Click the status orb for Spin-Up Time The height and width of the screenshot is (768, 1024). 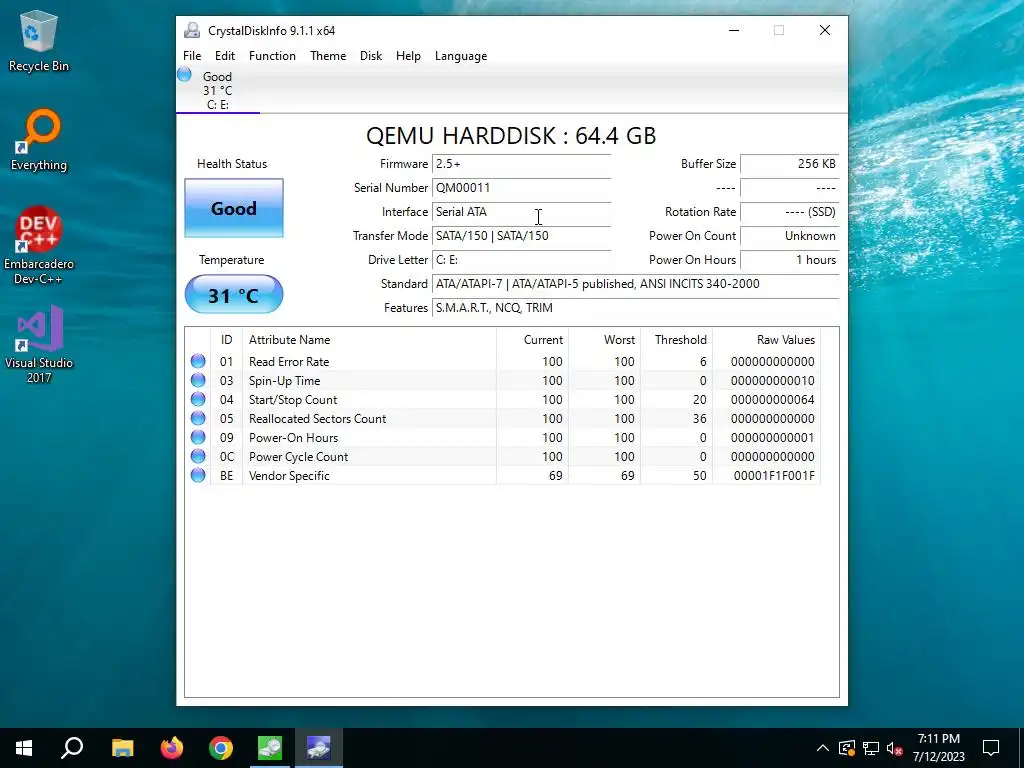click(x=198, y=380)
